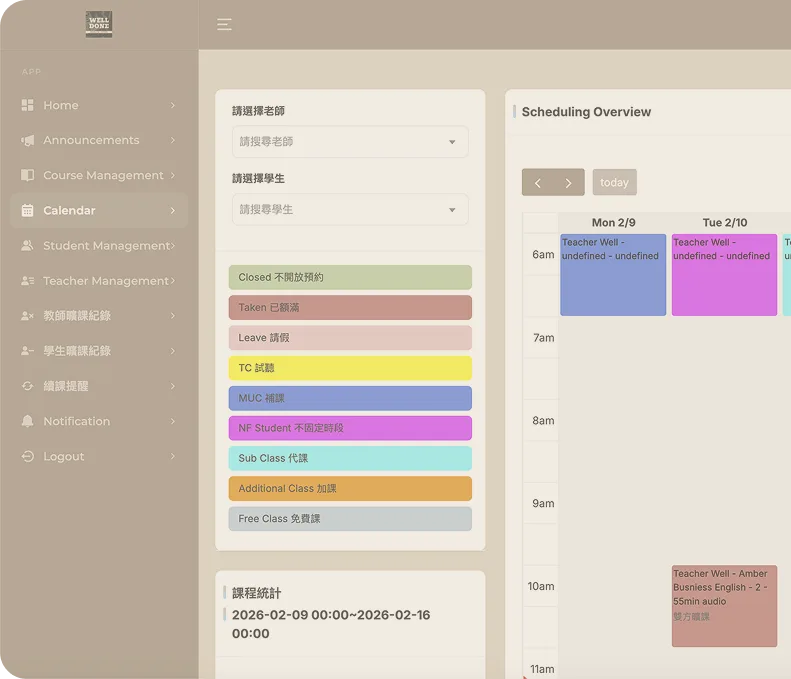This screenshot has height=679, width=791.
Task: Click the Home grid icon
Action: pyautogui.click(x=27, y=105)
